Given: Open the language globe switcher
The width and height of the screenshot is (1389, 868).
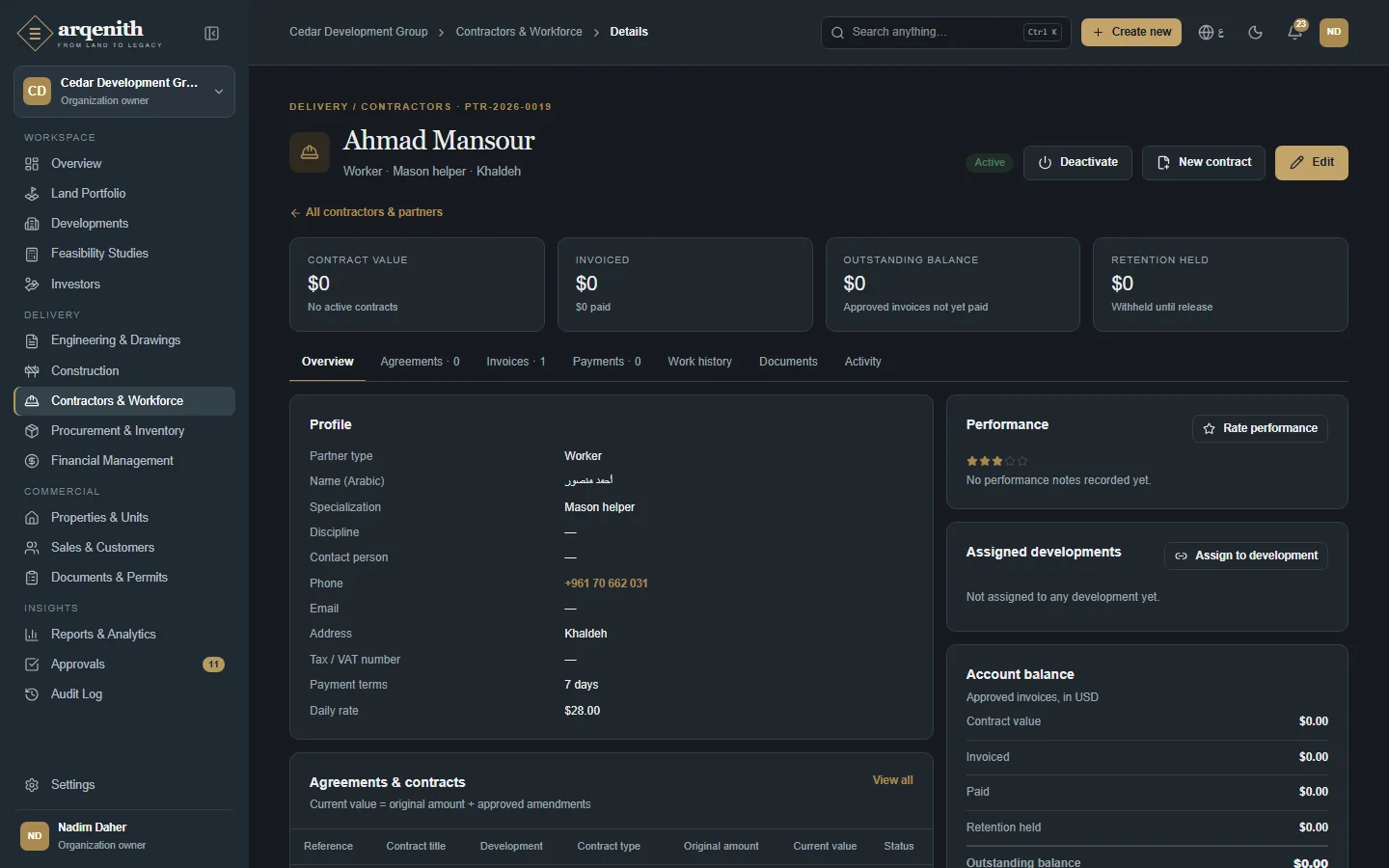Looking at the screenshot, I should click(1212, 32).
